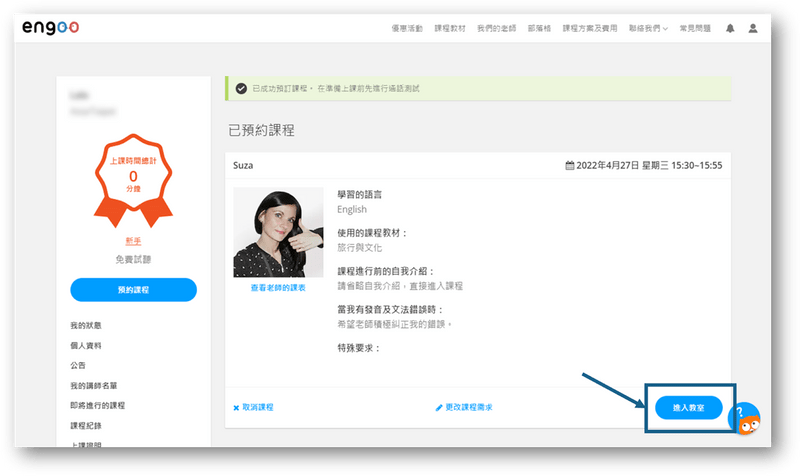Open the notifications bell
This screenshot has width=800, height=476.
tap(730, 29)
